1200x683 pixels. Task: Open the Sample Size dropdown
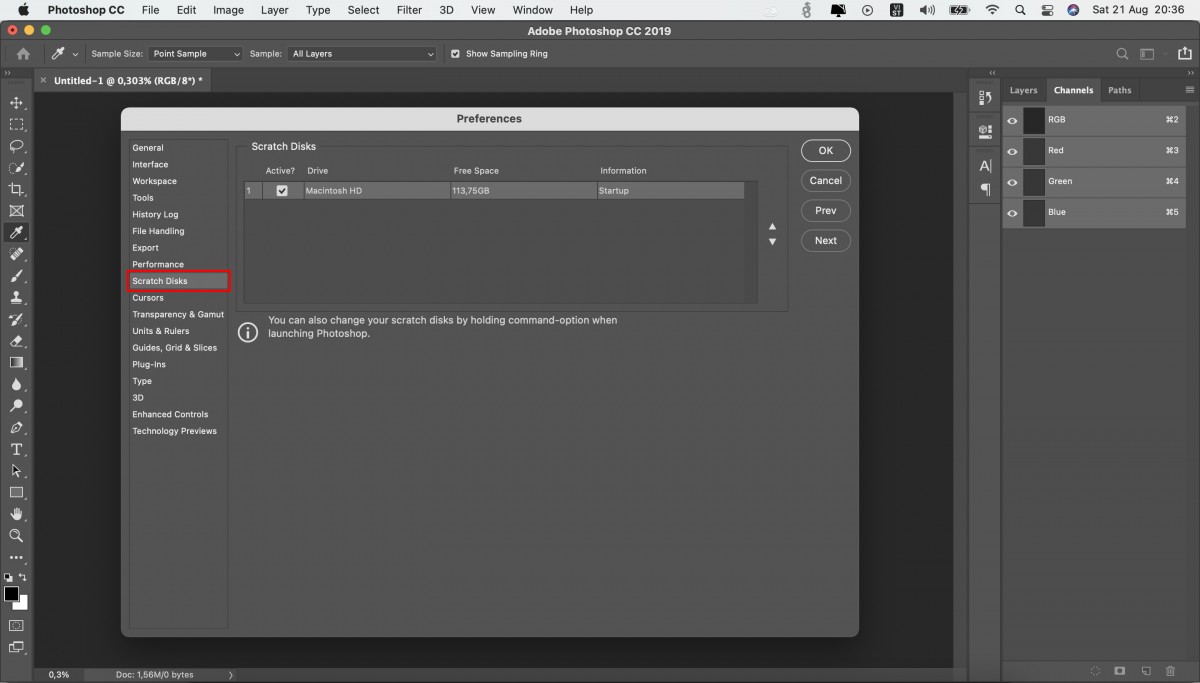(x=196, y=54)
